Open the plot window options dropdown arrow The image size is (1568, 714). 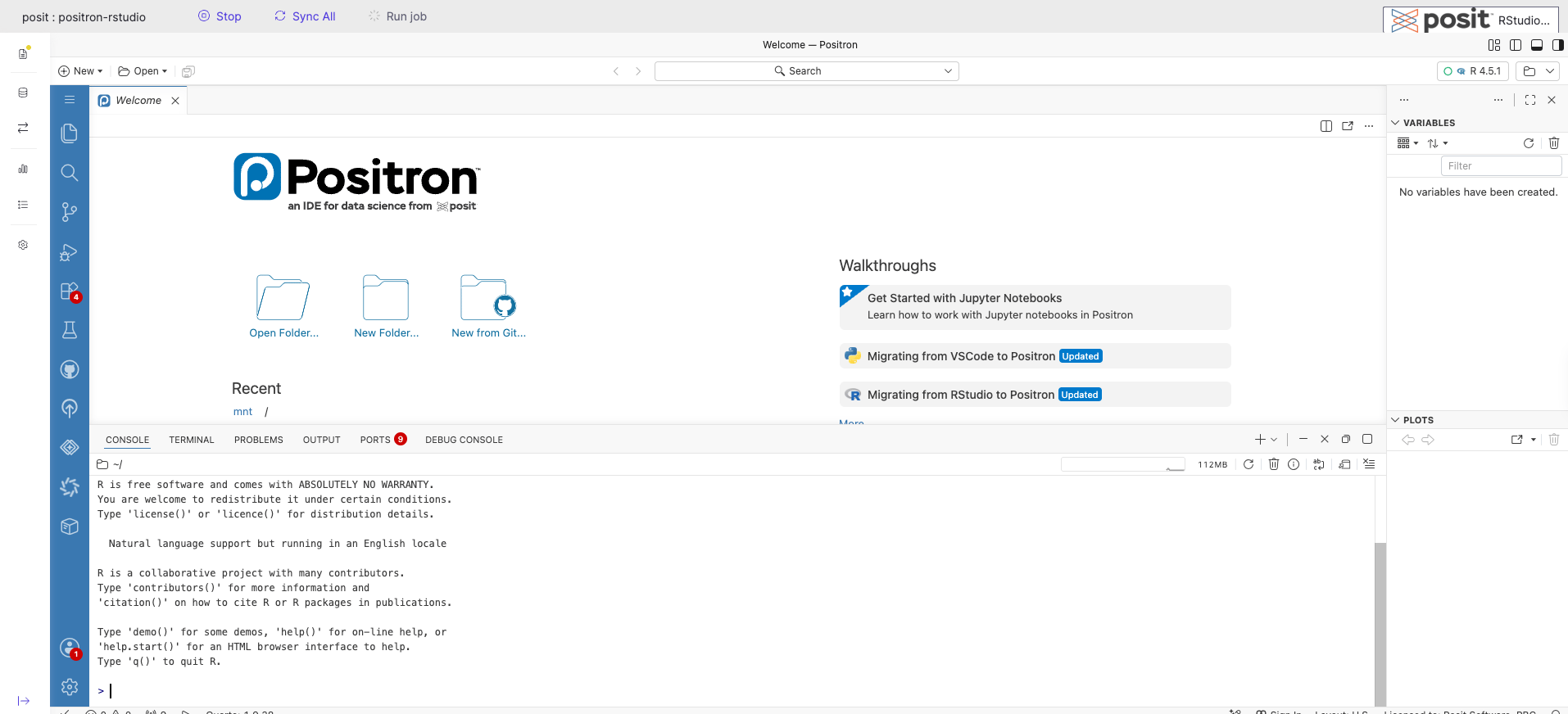tap(1534, 440)
